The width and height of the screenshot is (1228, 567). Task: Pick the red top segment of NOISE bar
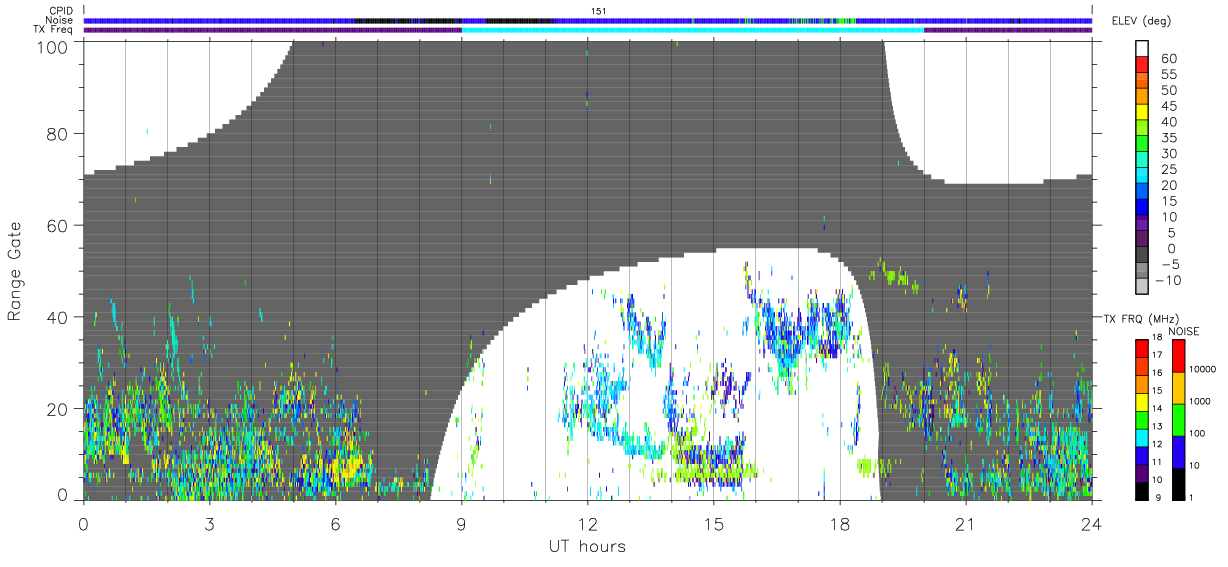click(x=1178, y=356)
